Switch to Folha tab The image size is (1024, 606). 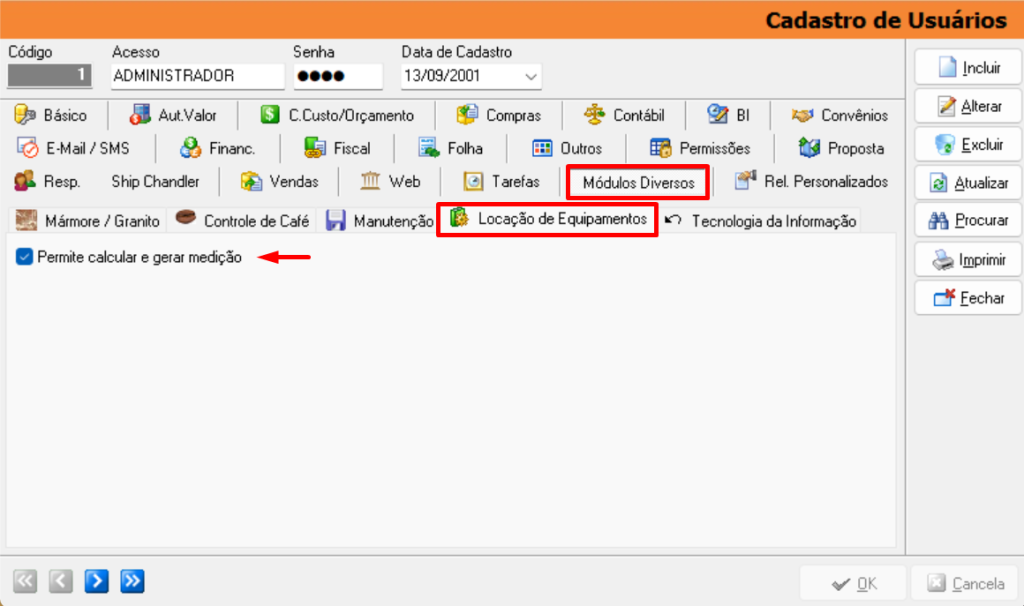[451, 148]
